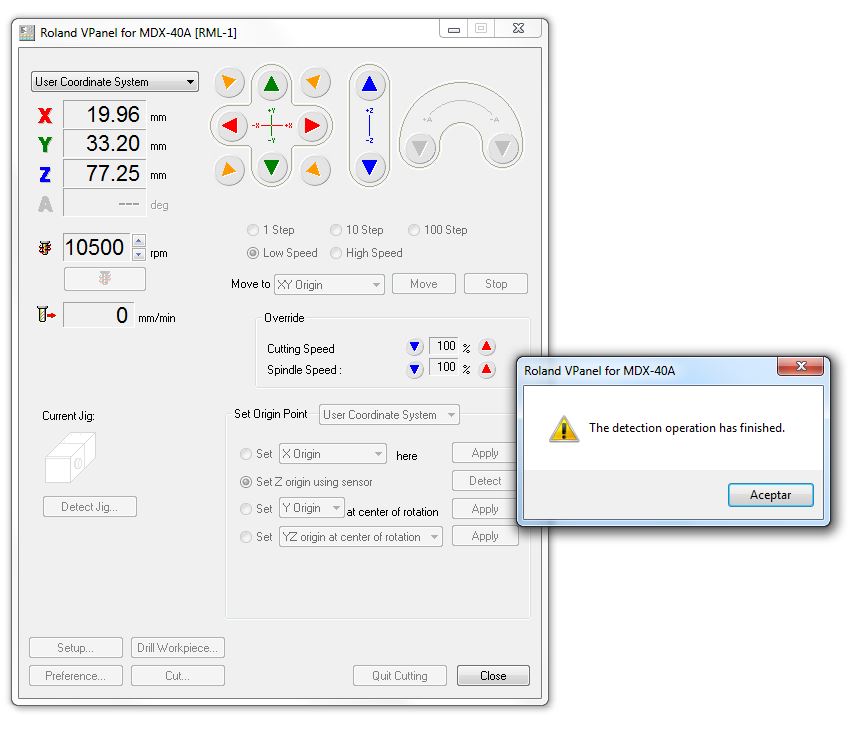
Task: Click Aceptar in the dialog
Action: (x=770, y=495)
